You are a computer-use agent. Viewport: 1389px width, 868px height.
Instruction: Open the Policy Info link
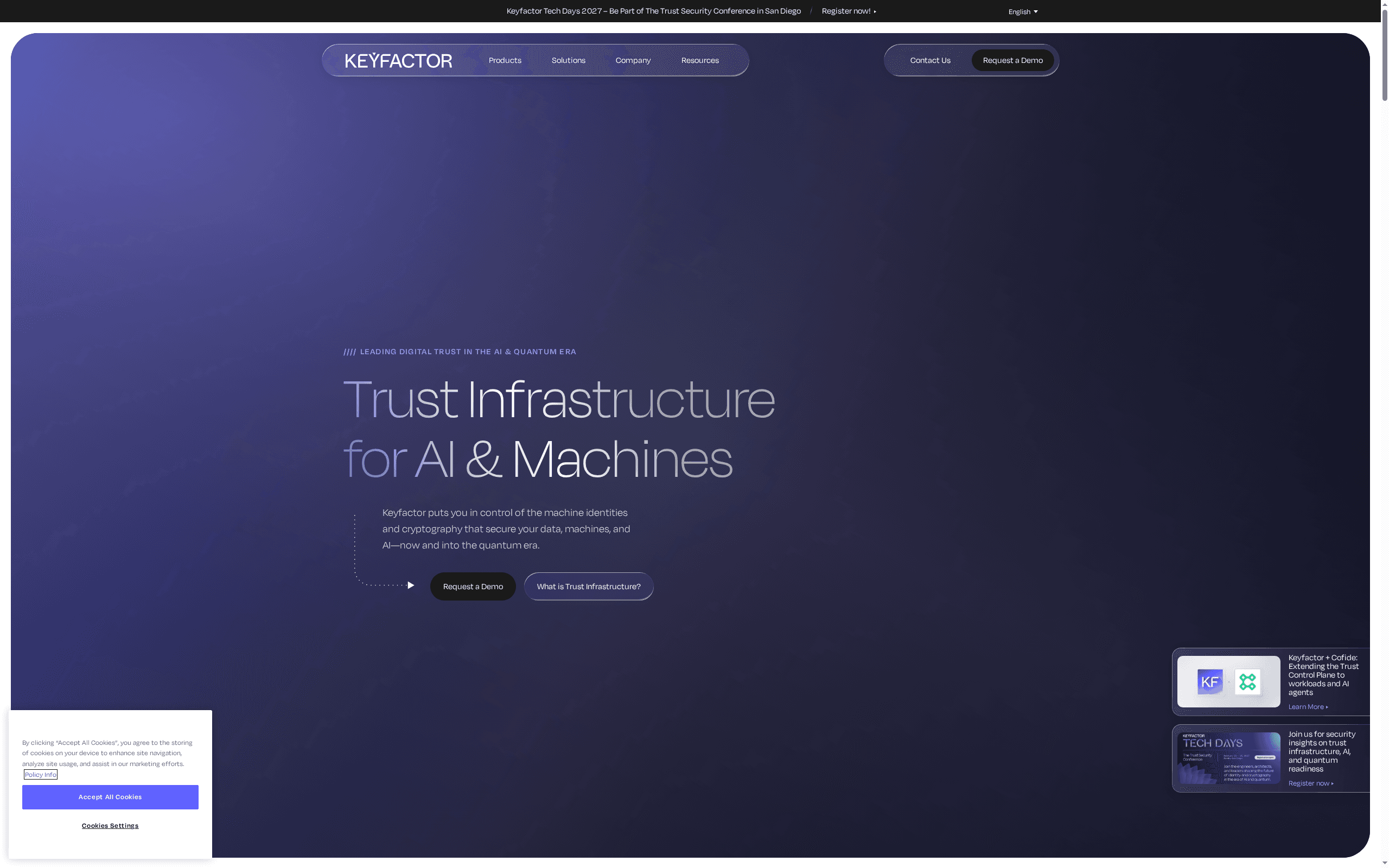pyautogui.click(x=40, y=775)
